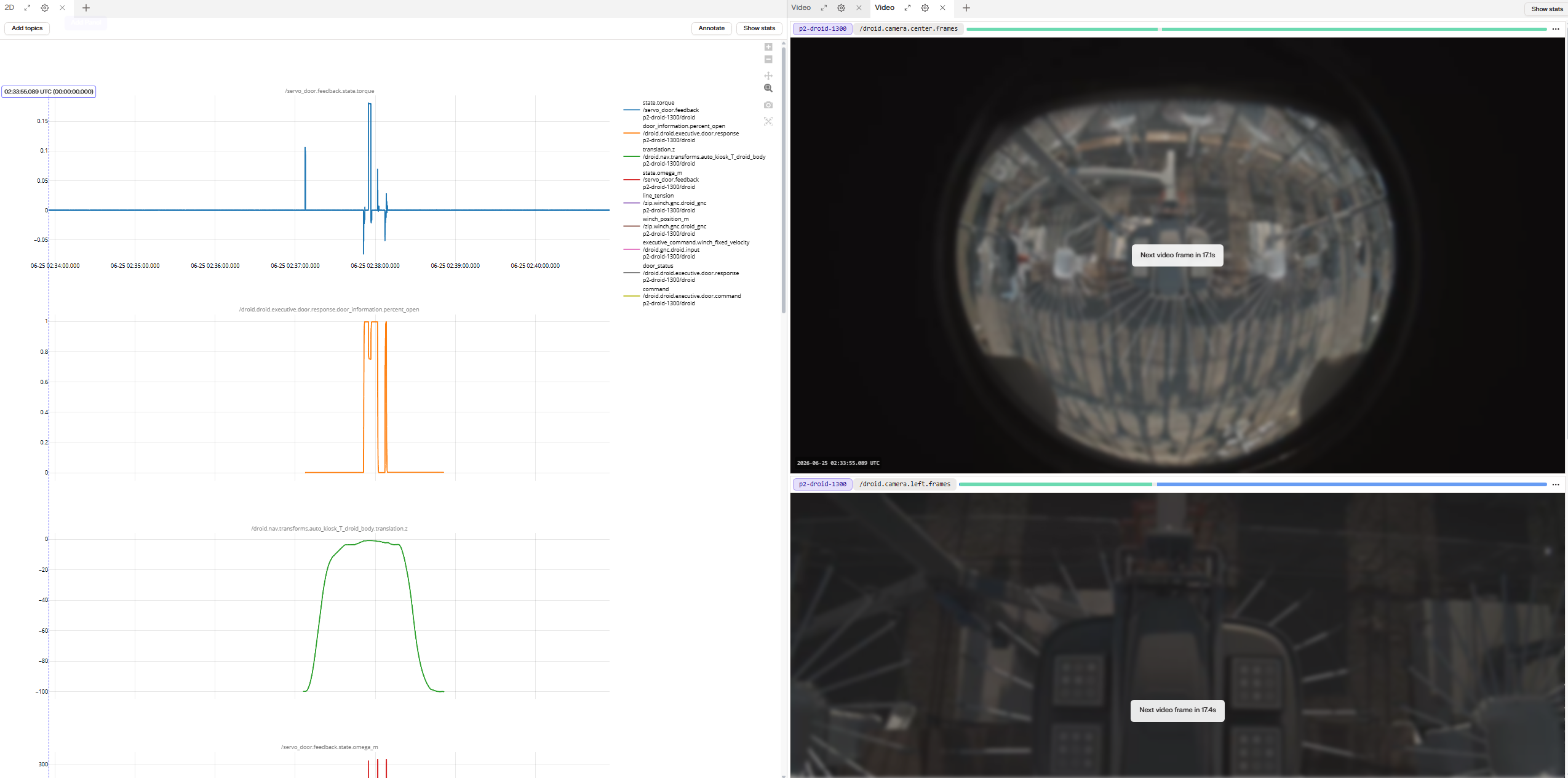Add a new tab in video pane
1568x778 pixels.
[966, 8]
